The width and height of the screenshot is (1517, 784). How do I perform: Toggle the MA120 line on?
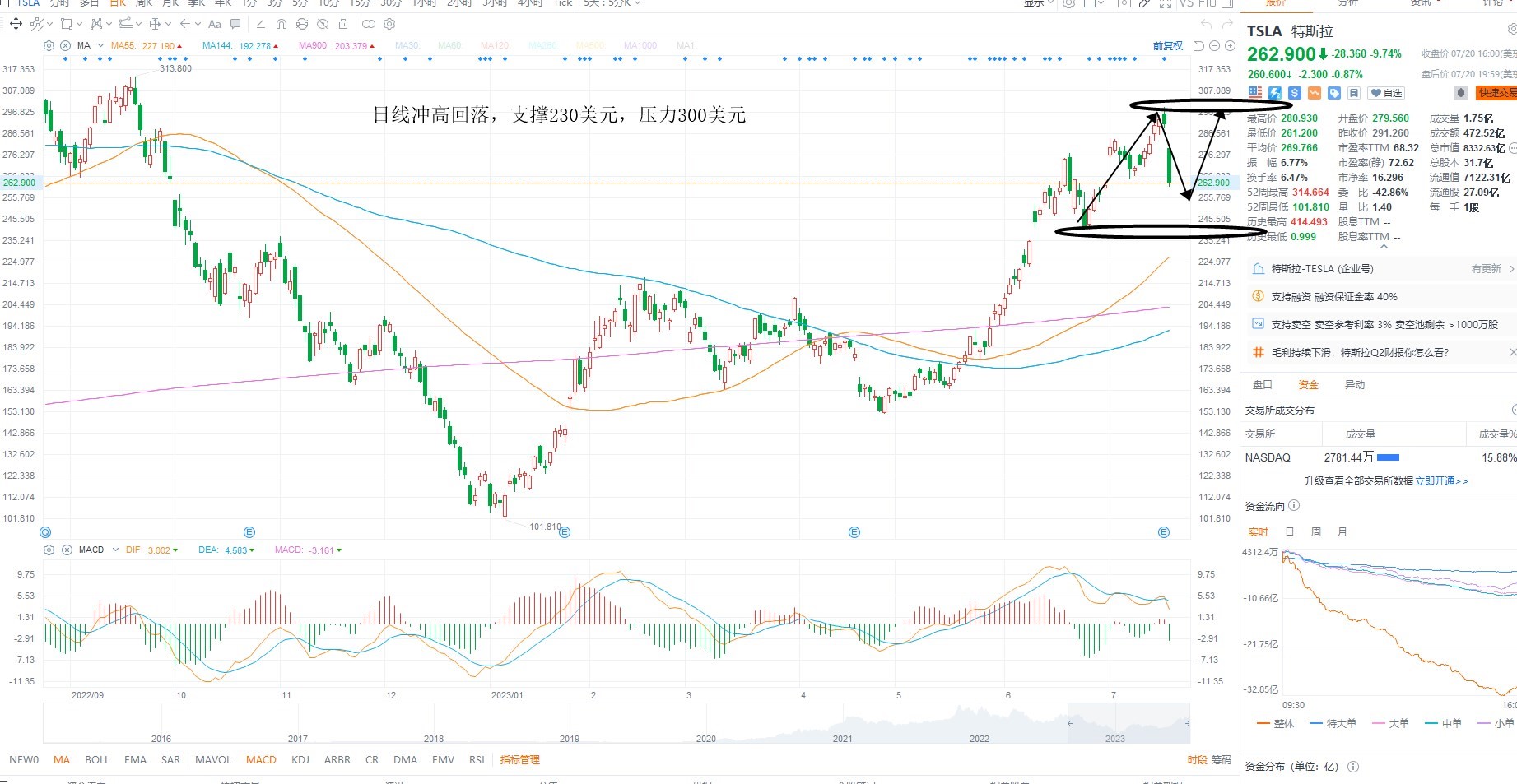(495, 46)
